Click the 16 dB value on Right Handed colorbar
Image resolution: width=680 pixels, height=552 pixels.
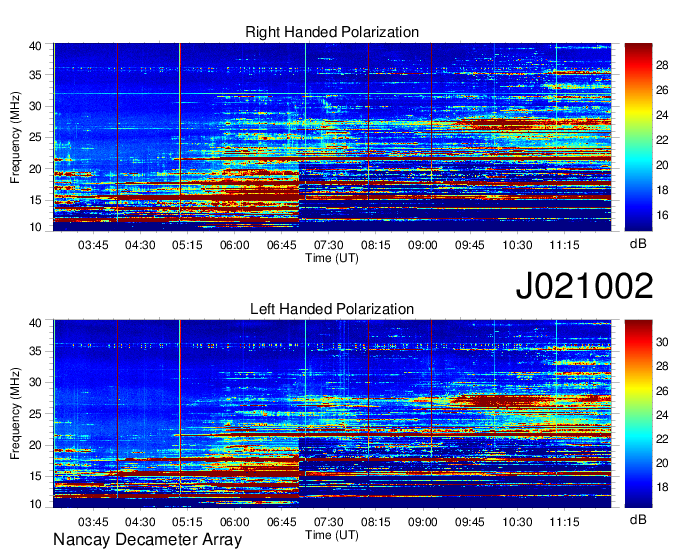click(x=662, y=215)
